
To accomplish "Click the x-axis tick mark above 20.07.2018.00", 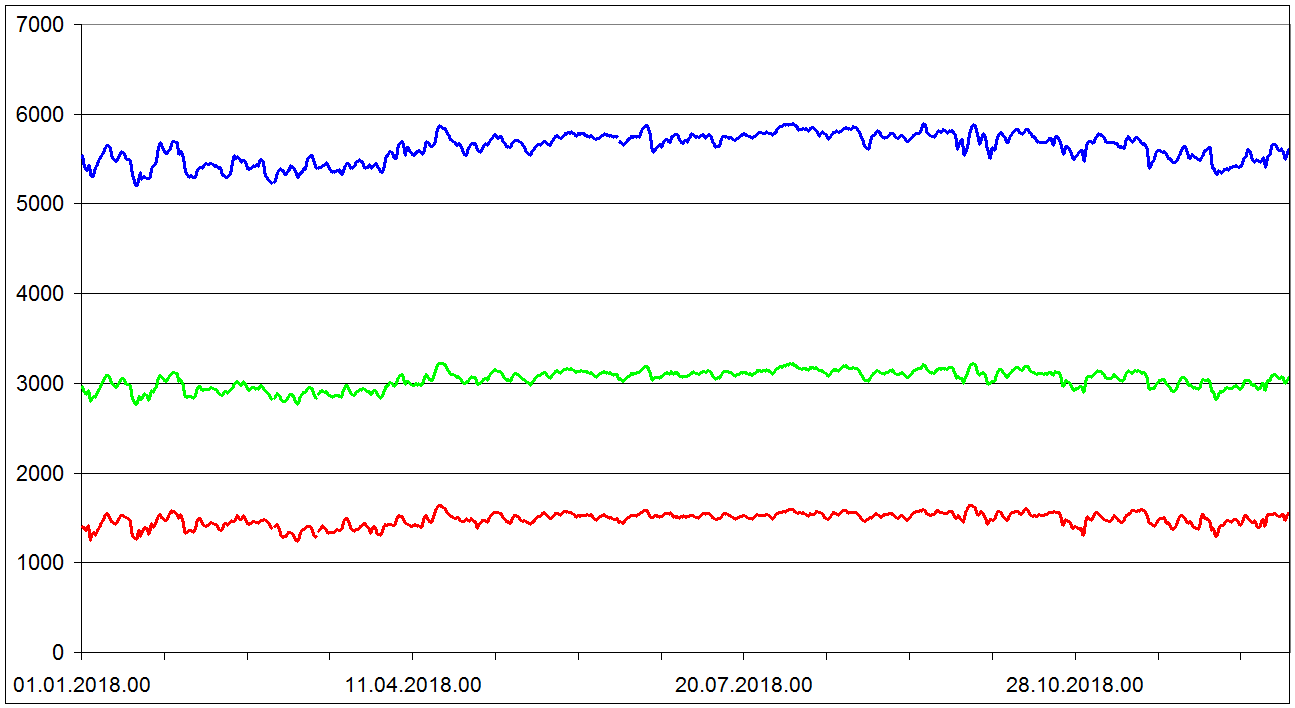I will point(743,656).
